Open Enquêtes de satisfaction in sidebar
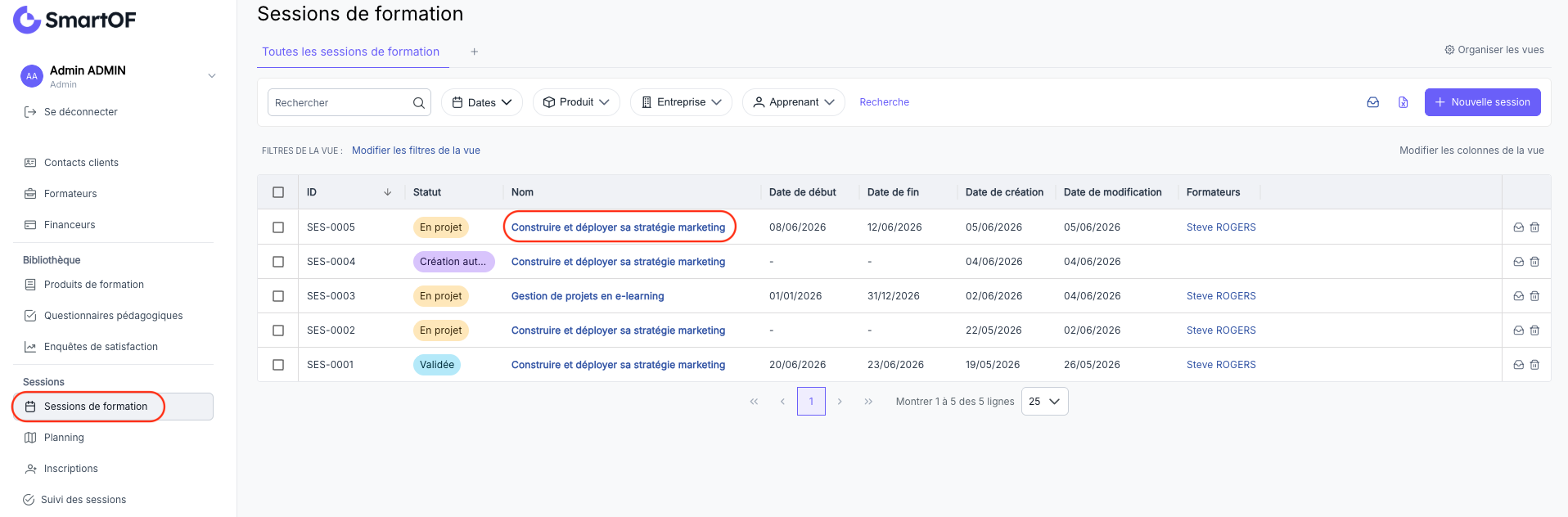The height and width of the screenshot is (517, 1568). 101,347
